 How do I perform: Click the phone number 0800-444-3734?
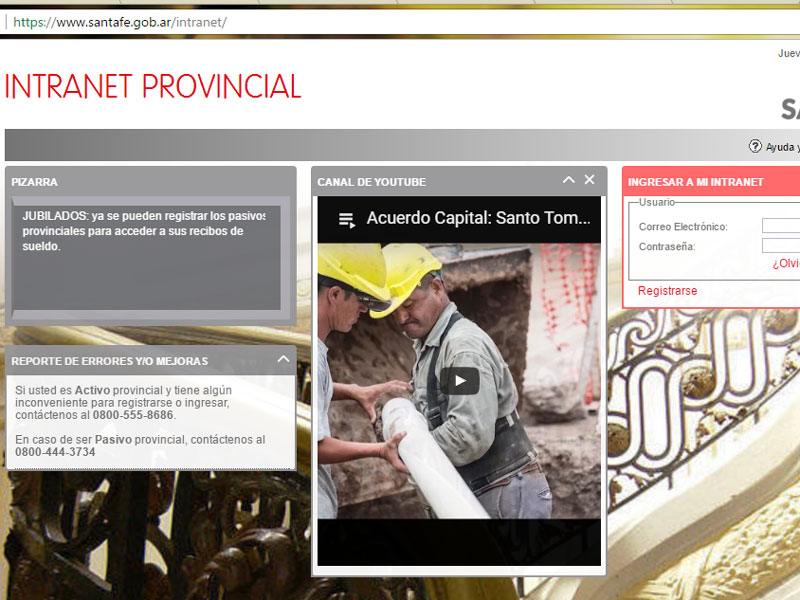(55, 452)
